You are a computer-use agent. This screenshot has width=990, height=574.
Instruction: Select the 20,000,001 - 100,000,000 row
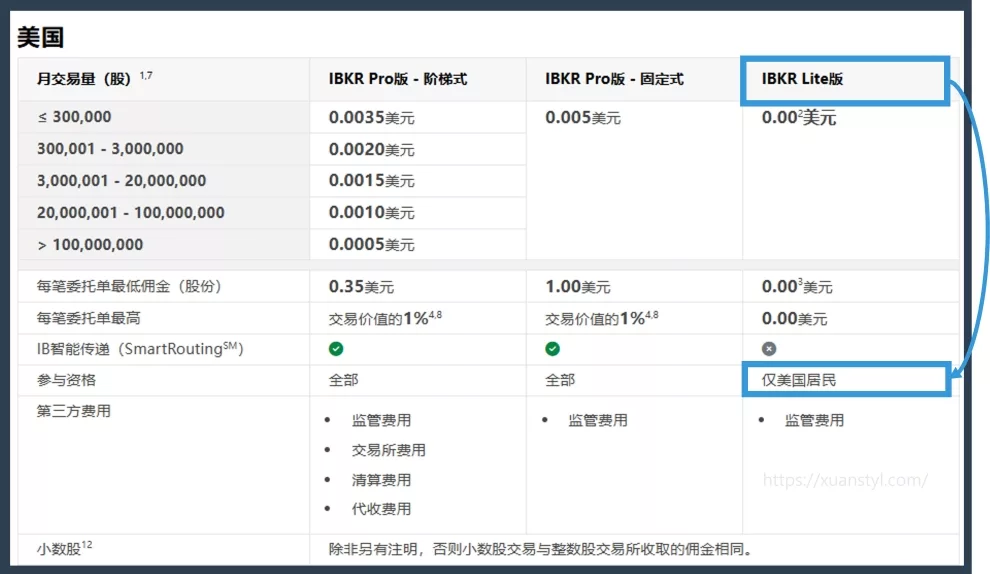point(131,212)
